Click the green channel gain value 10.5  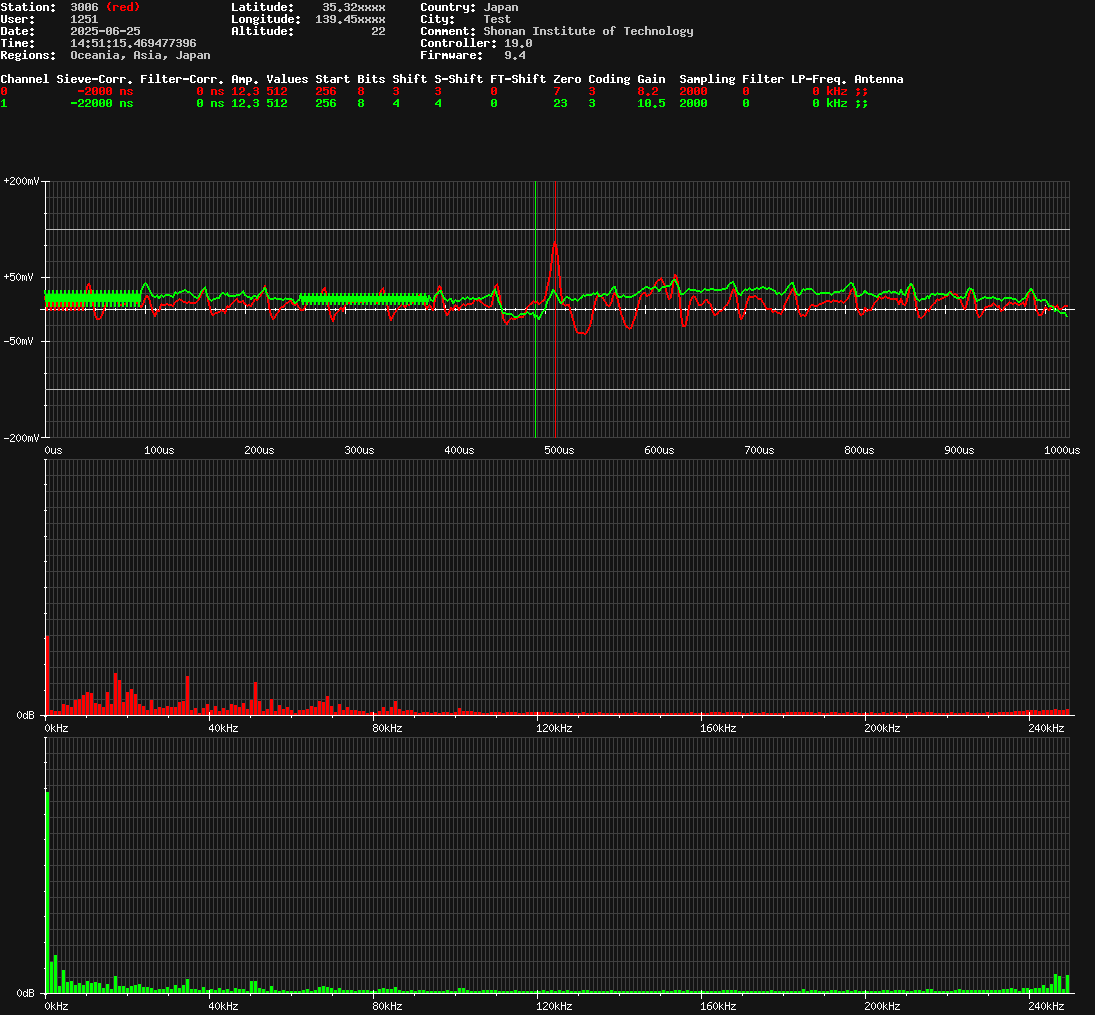pos(651,103)
